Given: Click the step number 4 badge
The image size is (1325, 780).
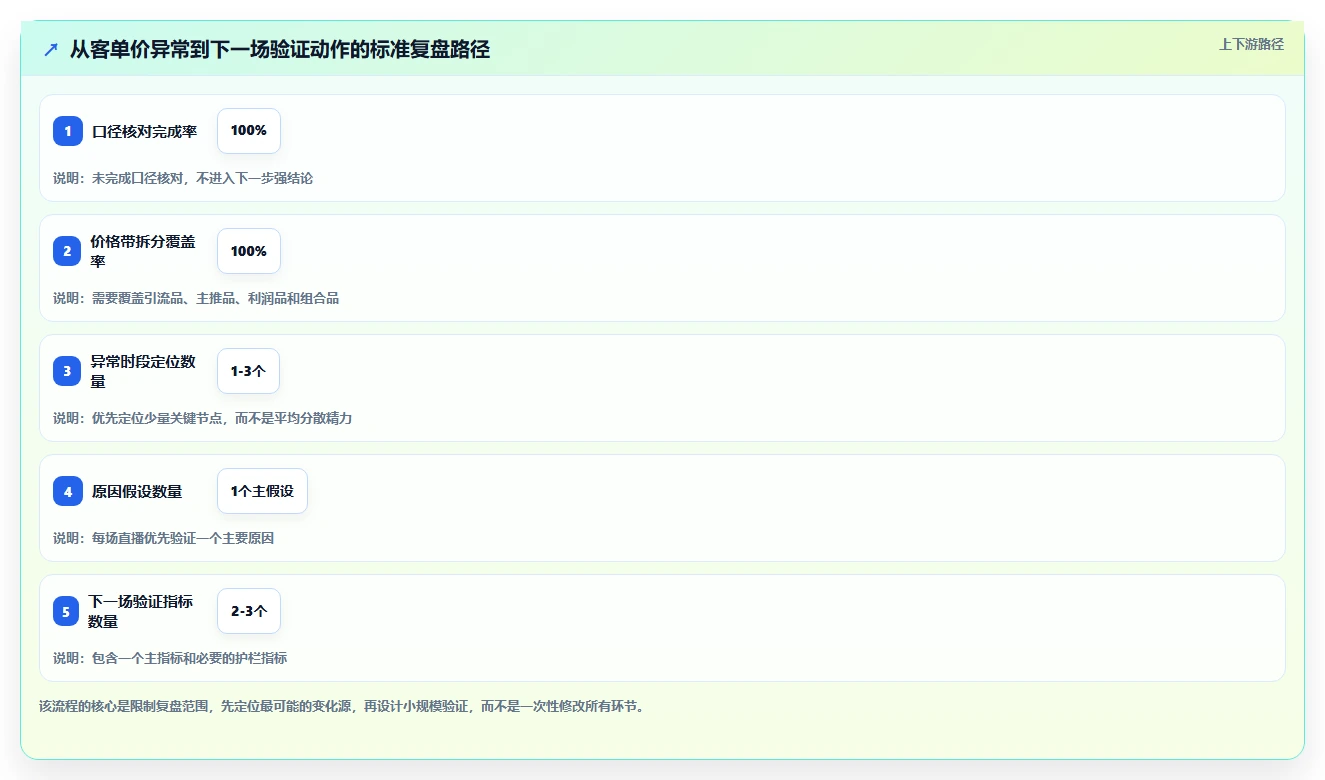Looking at the screenshot, I should [x=68, y=491].
